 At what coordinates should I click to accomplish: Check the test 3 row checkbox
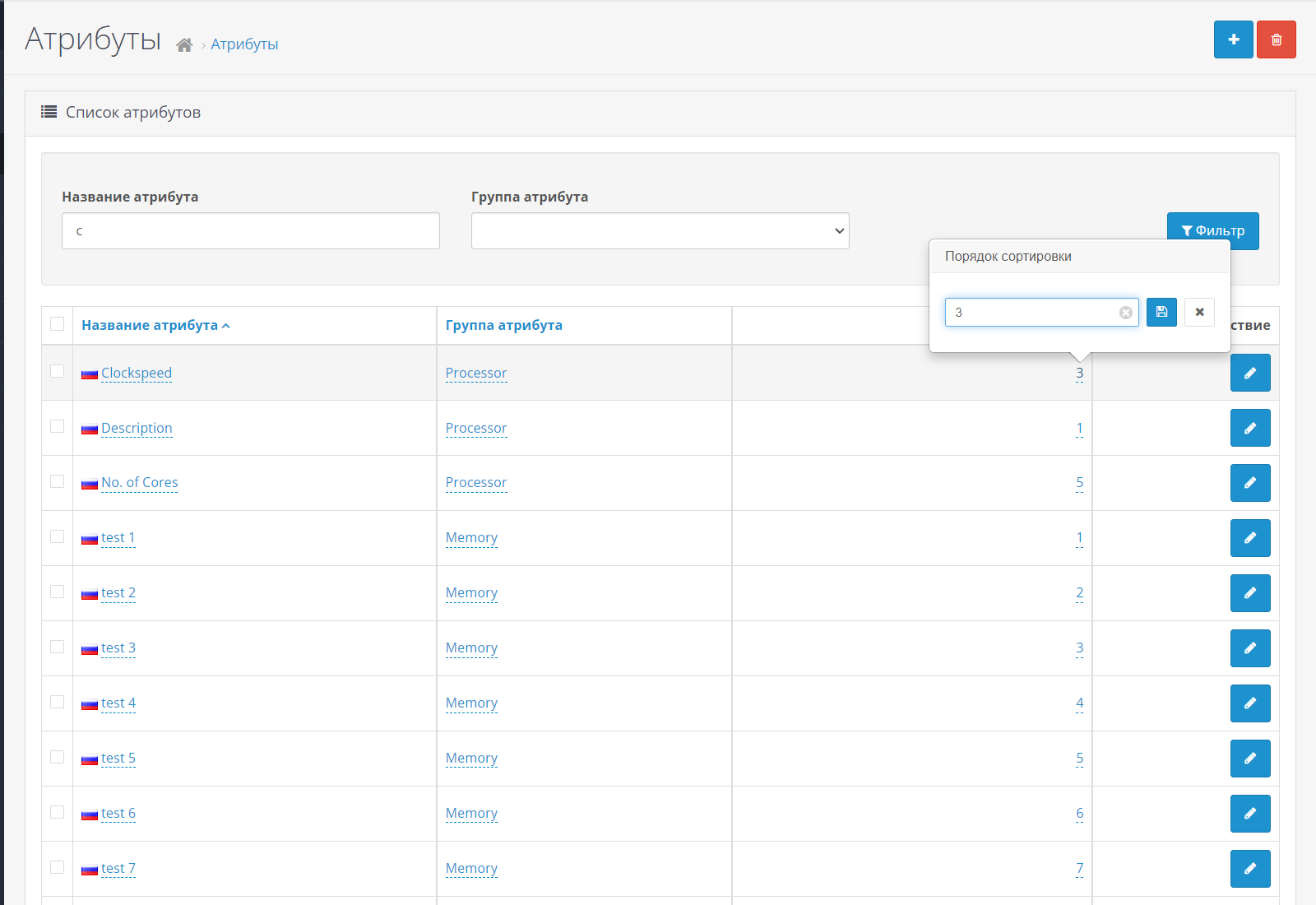point(57,647)
